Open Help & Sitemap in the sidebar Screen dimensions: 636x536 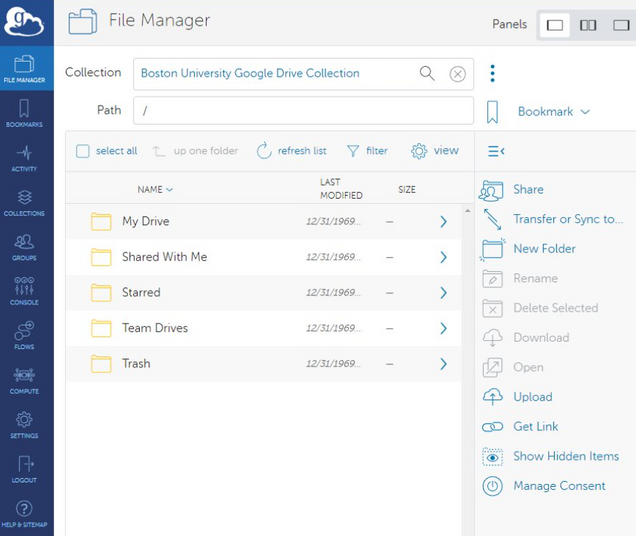click(x=24, y=513)
